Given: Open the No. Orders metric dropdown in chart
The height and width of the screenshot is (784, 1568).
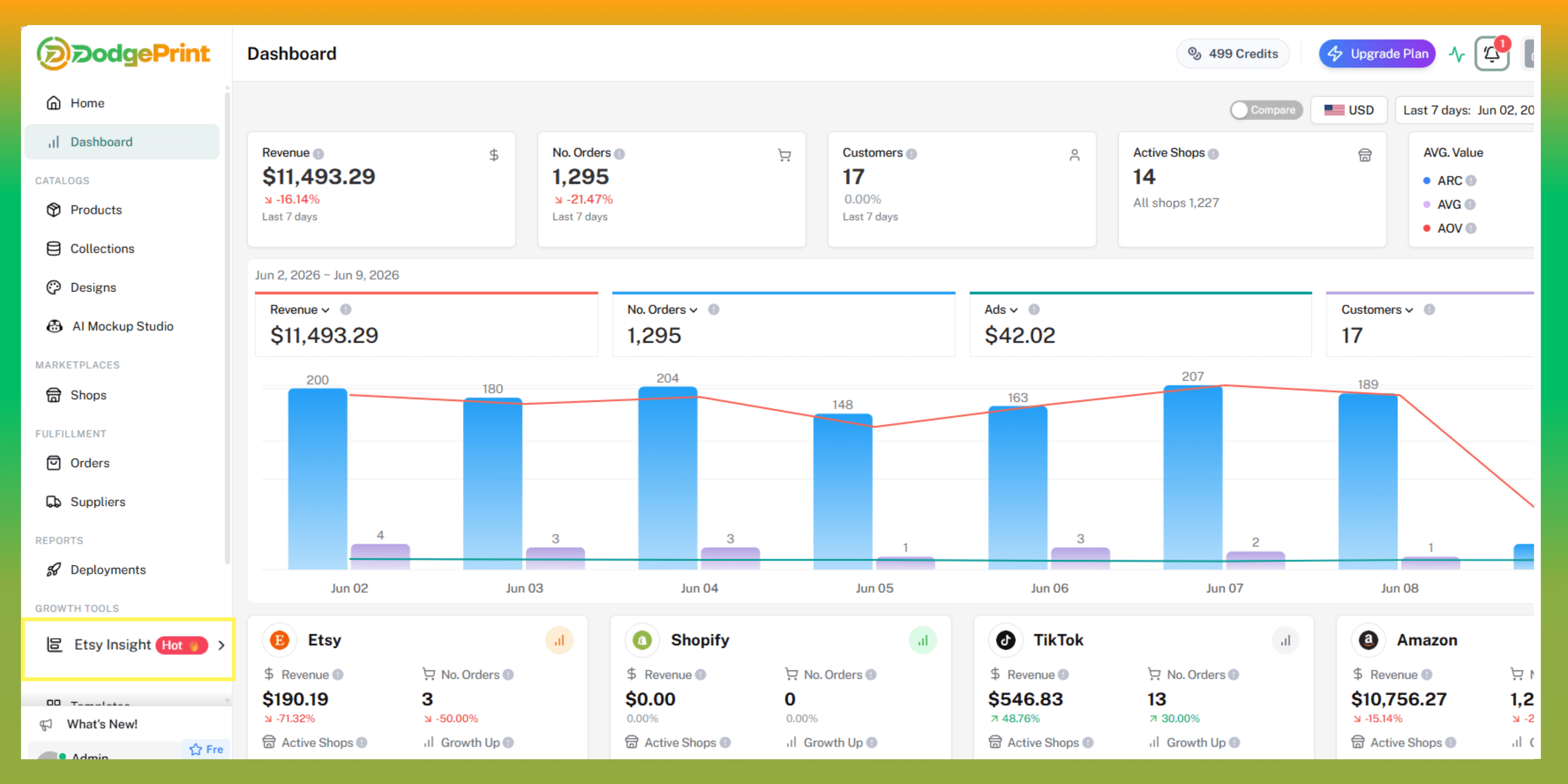Looking at the screenshot, I should pyautogui.click(x=662, y=310).
